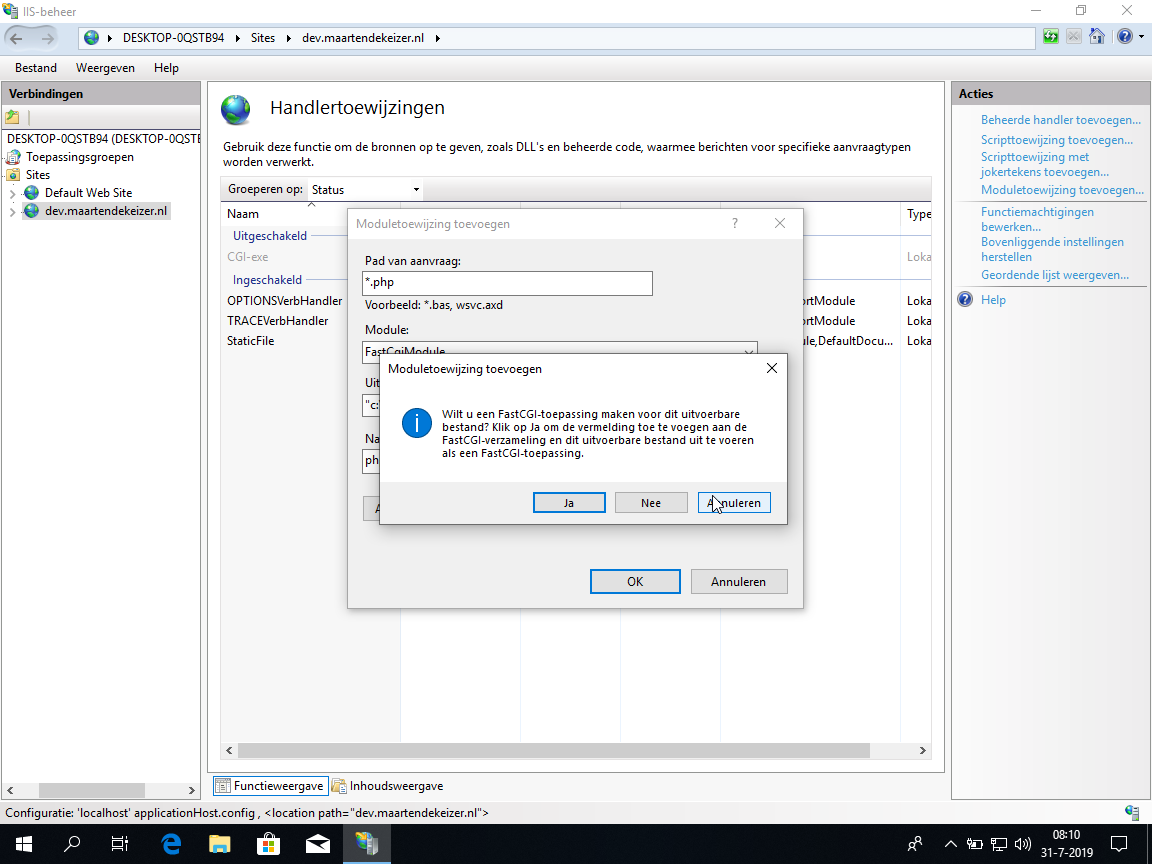Click the status bar network configuration icon
The height and width of the screenshot is (864, 1152).
1132,812
